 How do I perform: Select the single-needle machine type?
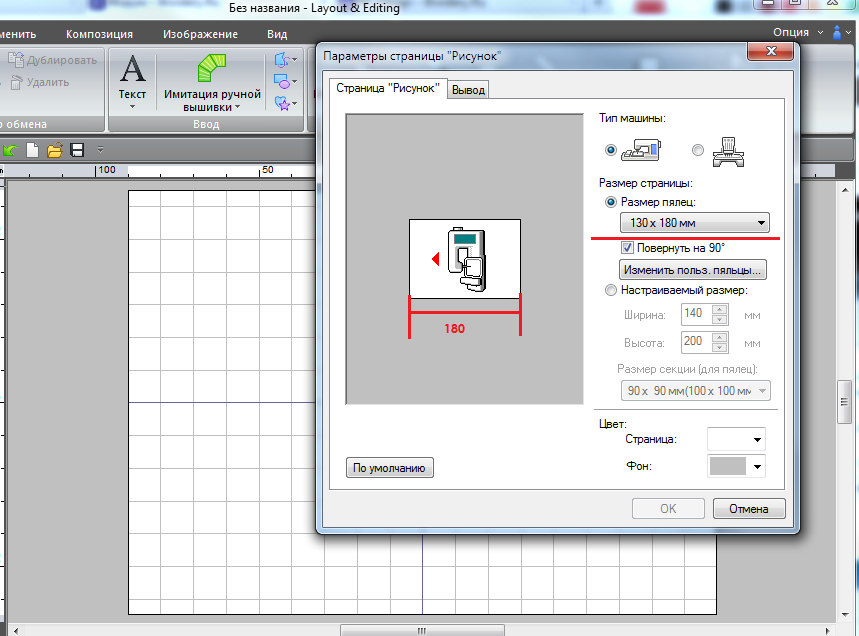click(x=611, y=151)
